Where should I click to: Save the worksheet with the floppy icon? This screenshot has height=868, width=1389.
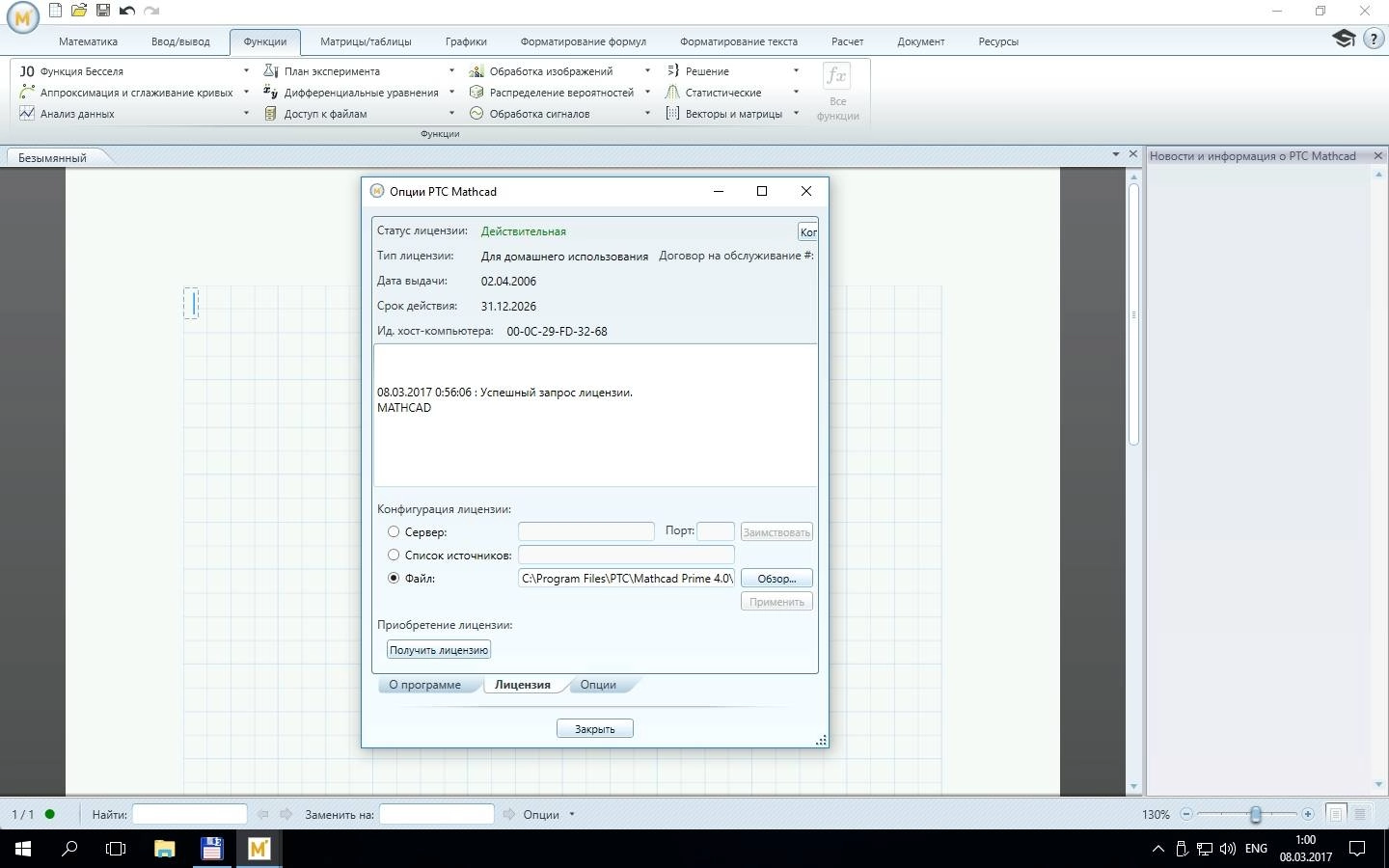pyautogui.click(x=103, y=11)
